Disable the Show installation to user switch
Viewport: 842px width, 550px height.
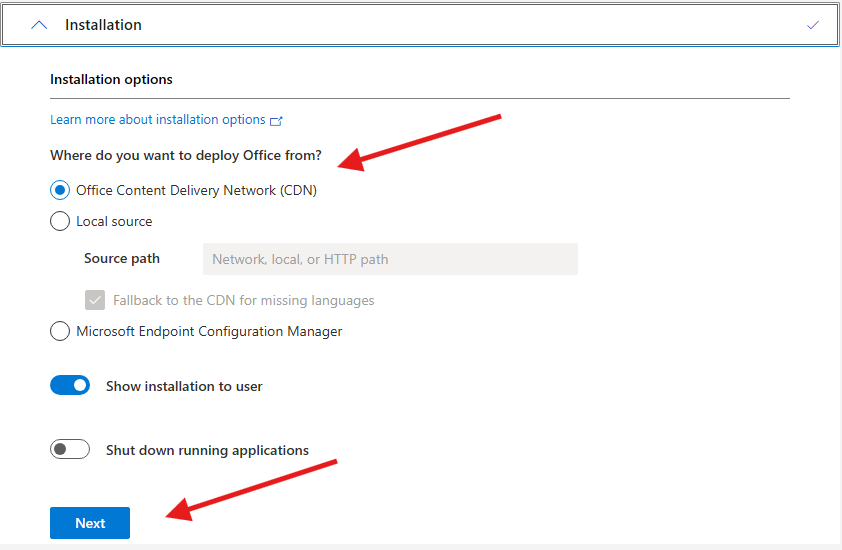70,385
